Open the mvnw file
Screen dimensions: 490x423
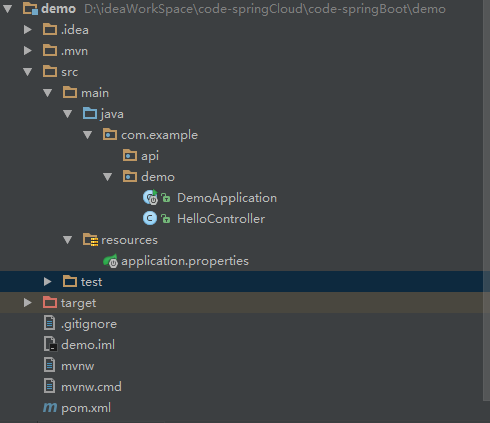coord(78,366)
